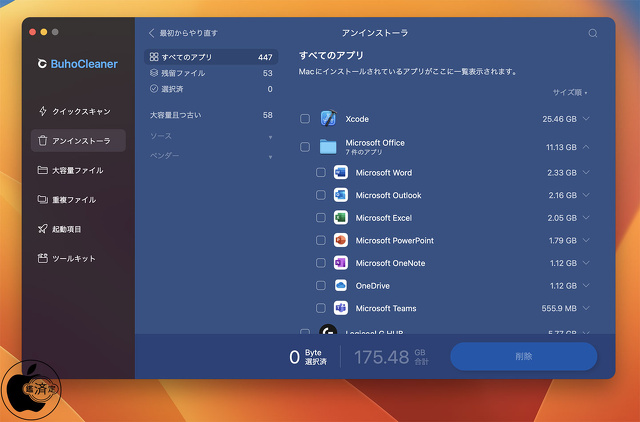Click 最初からやり直す back link
640x422 pixels.
pos(183,33)
